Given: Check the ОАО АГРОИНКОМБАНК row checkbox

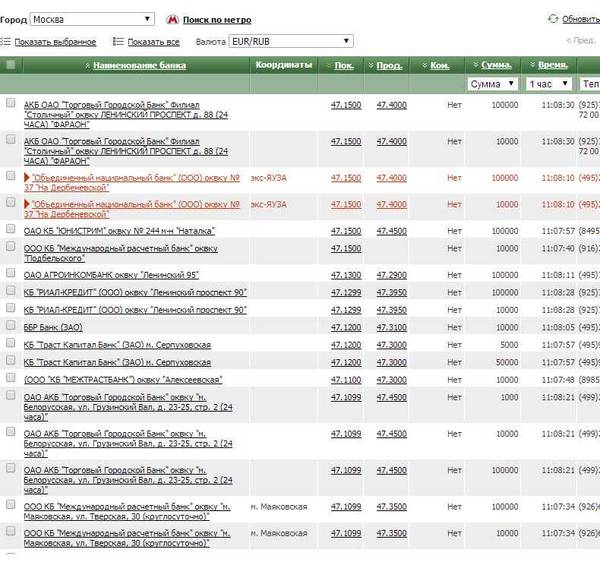Looking at the screenshot, I should point(11,273).
